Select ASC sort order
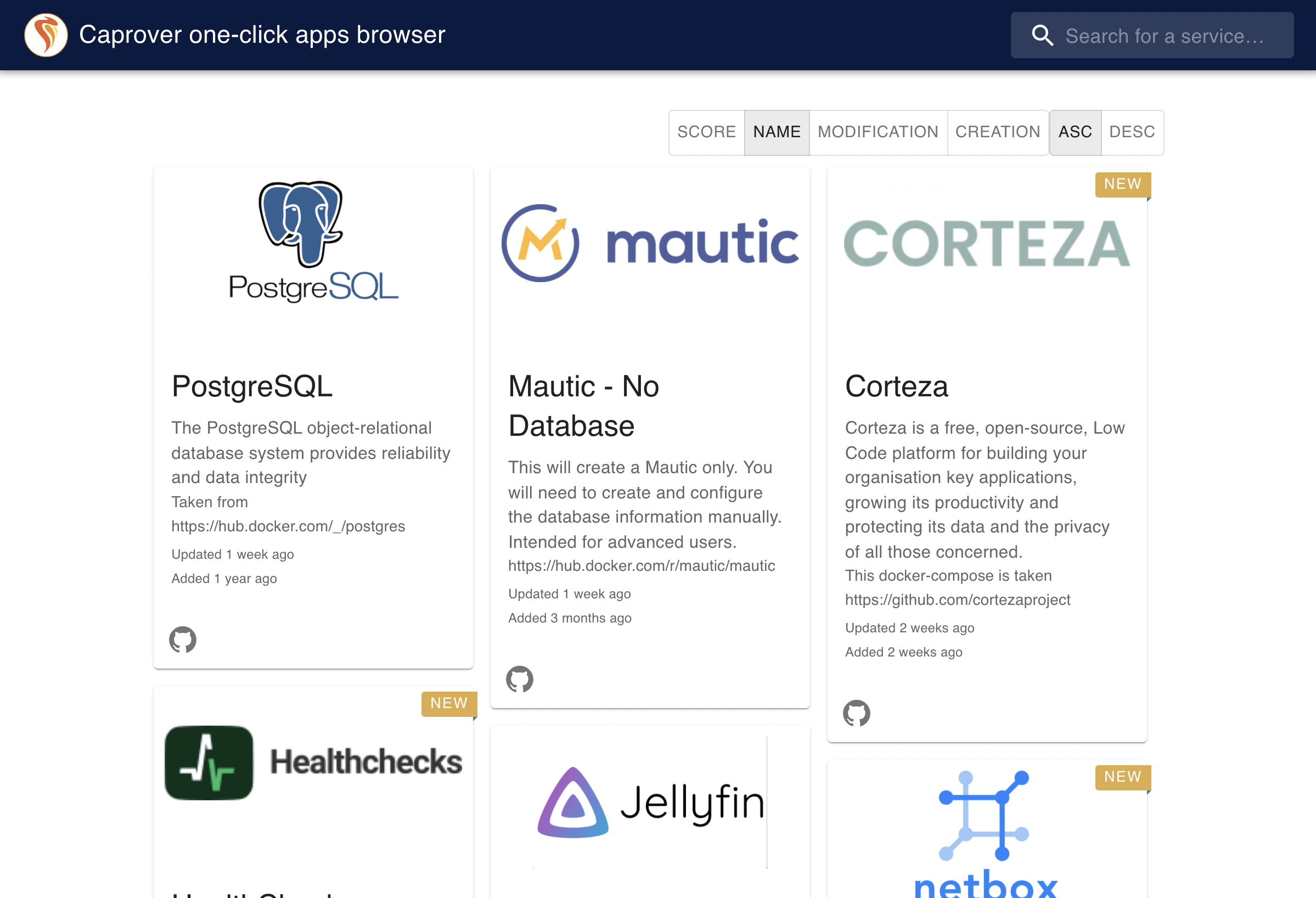Viewport: 1316px width, 898px height. click(1075, 132)
